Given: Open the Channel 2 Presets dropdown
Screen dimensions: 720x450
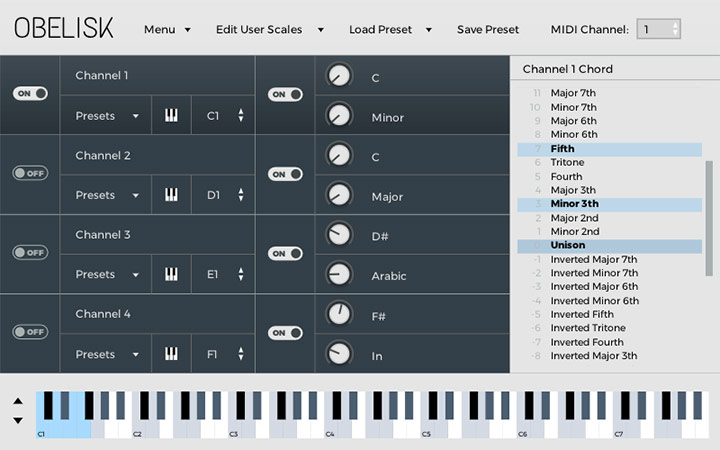Looking at the screenshot, I should click(107, 195).
